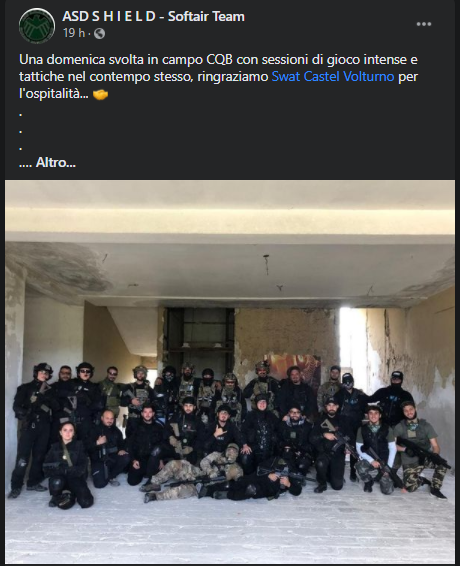
Task: Click the dark elevator shaft in the photo
Action: coord(199,338)
